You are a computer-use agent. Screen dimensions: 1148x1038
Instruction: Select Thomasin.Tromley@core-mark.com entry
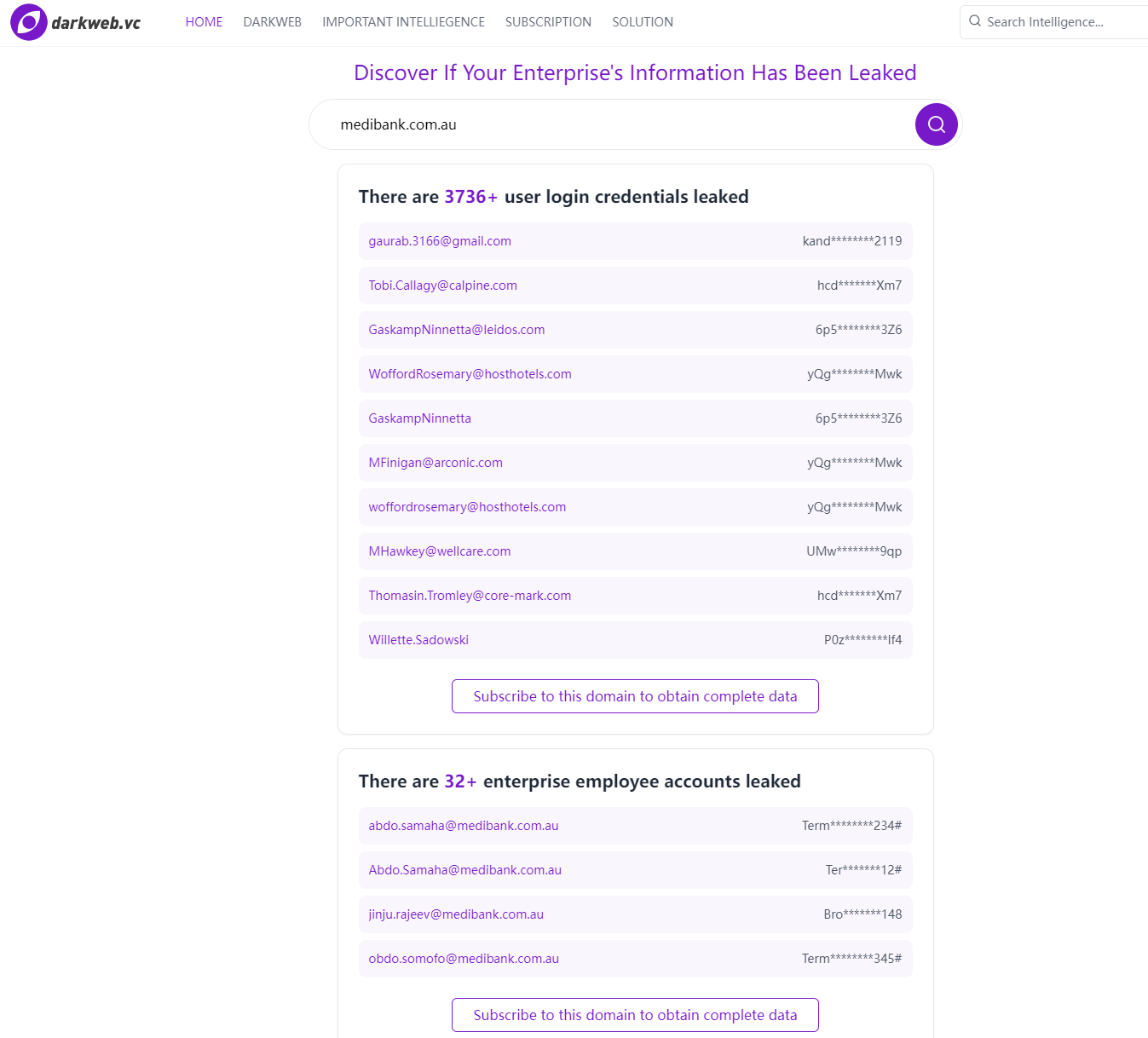(x=635, y=596)
